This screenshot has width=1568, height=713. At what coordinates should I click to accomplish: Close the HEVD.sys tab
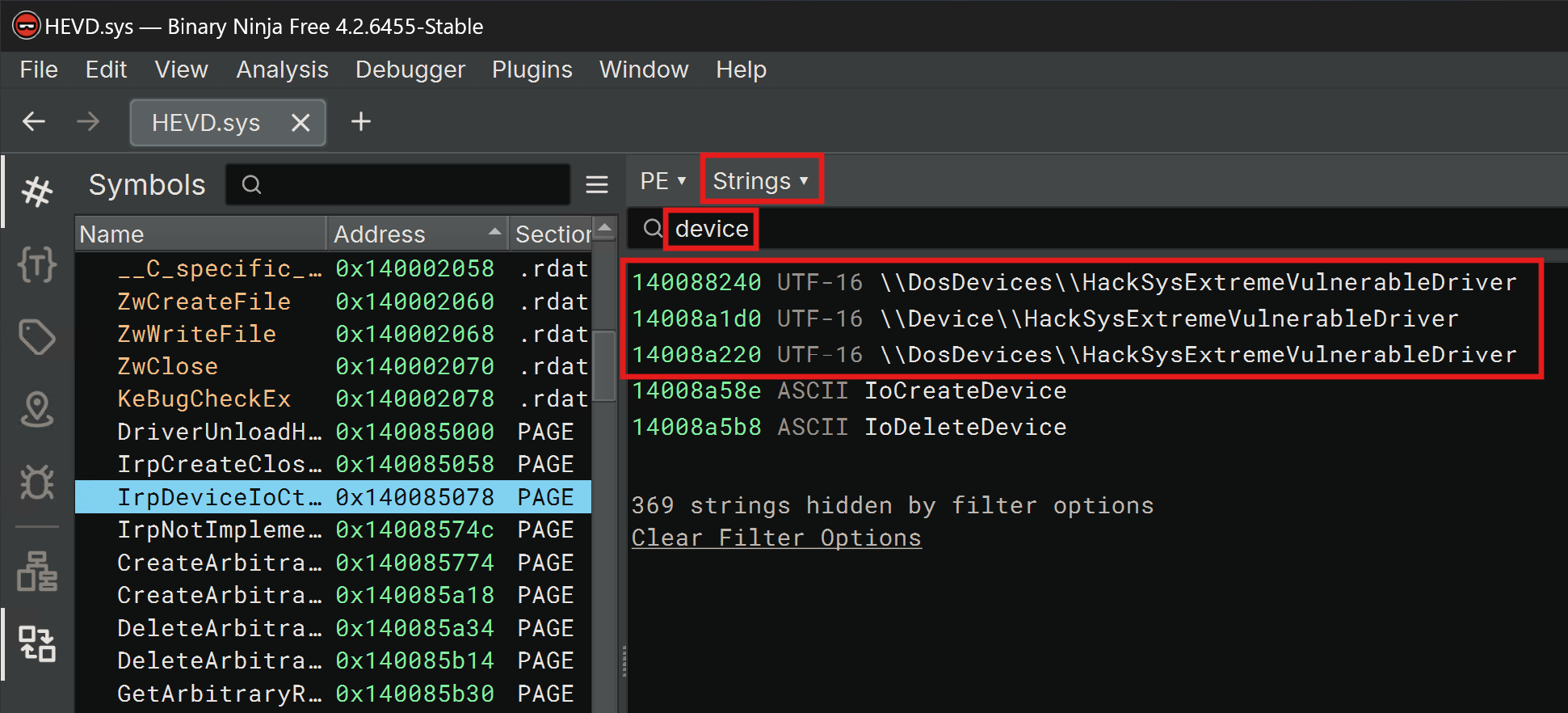pos(301,123)
